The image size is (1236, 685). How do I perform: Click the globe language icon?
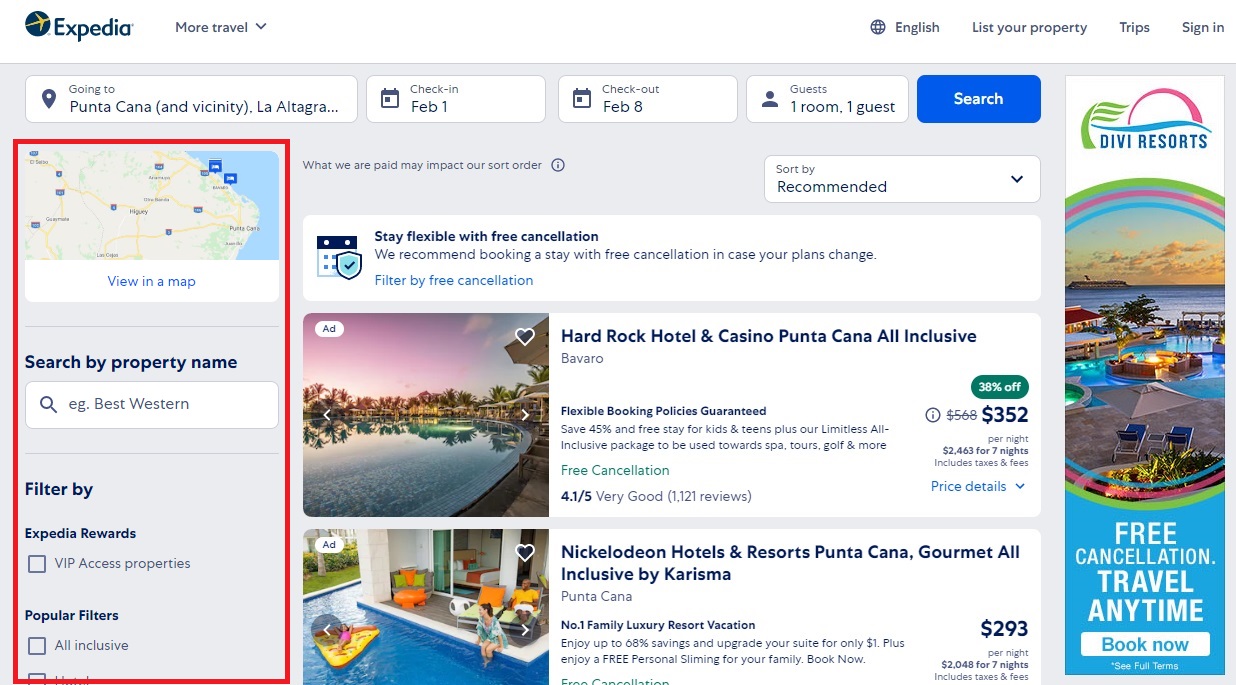coord(878,27)
